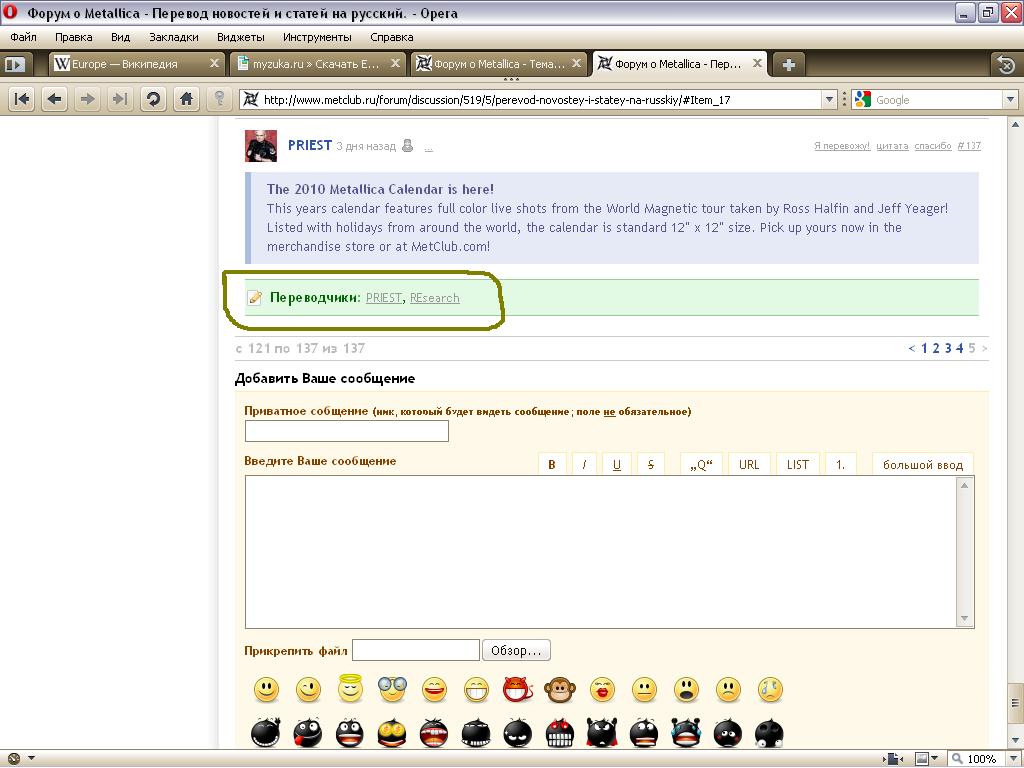Click the Opera Back navigation button

click(55, 99)
